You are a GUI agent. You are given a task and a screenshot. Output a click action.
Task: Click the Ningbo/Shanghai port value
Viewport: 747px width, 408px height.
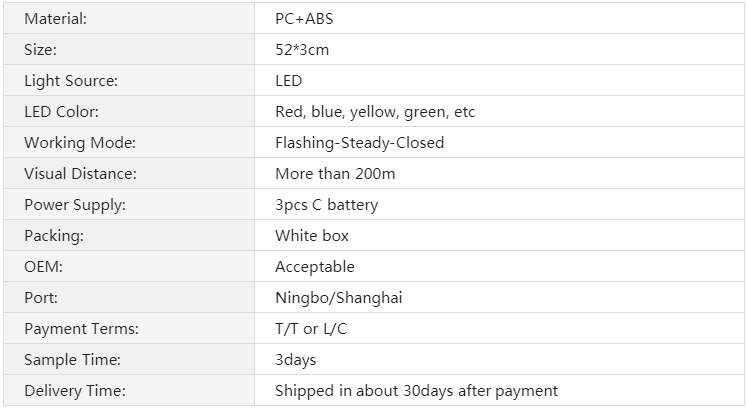coord(339,298)
